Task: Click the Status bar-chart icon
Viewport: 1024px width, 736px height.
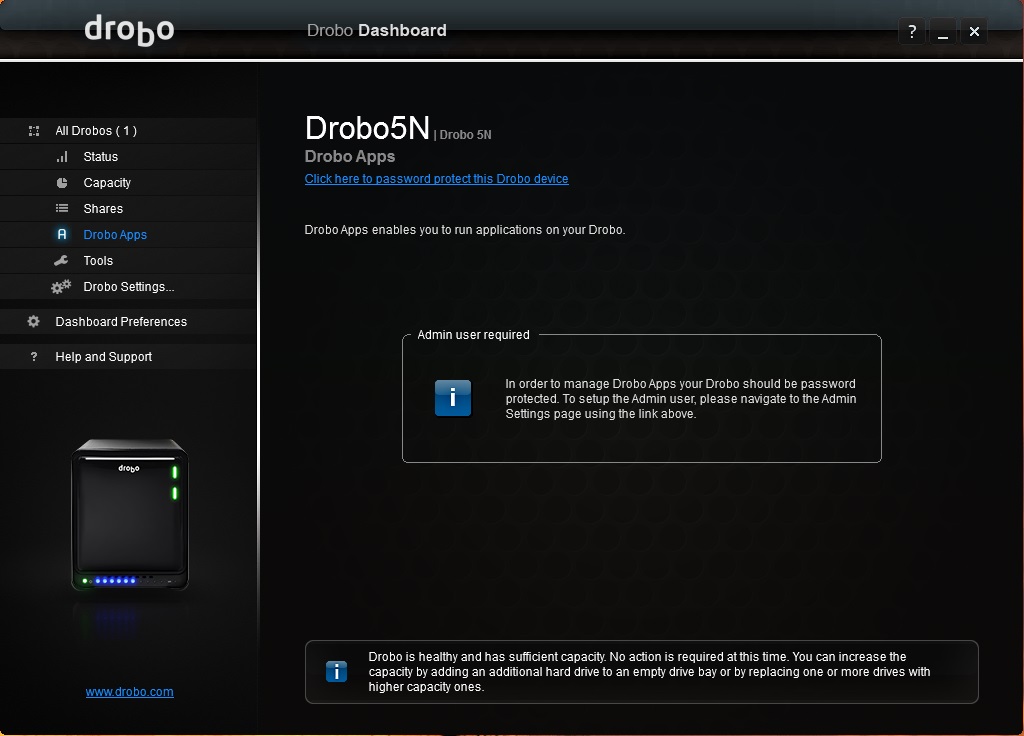Action: click(62, 157)
